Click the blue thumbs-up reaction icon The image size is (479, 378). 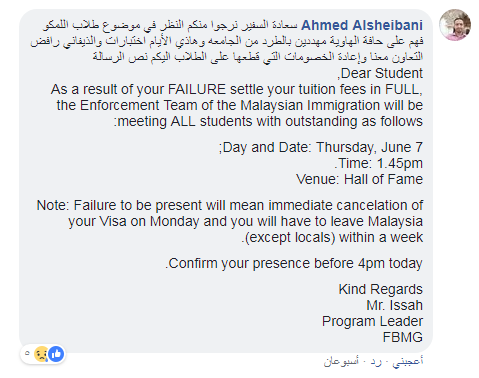(x=56, y=354)
